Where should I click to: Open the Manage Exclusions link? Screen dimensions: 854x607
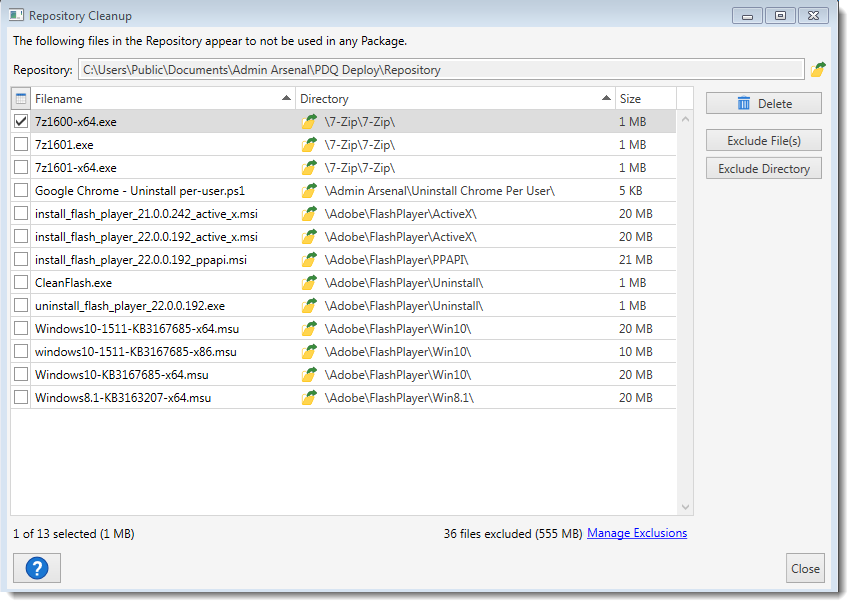(x=637, y=534)
